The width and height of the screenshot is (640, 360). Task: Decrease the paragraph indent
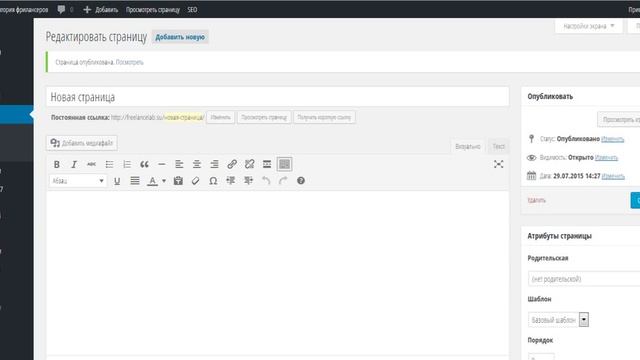coord(231,181)
